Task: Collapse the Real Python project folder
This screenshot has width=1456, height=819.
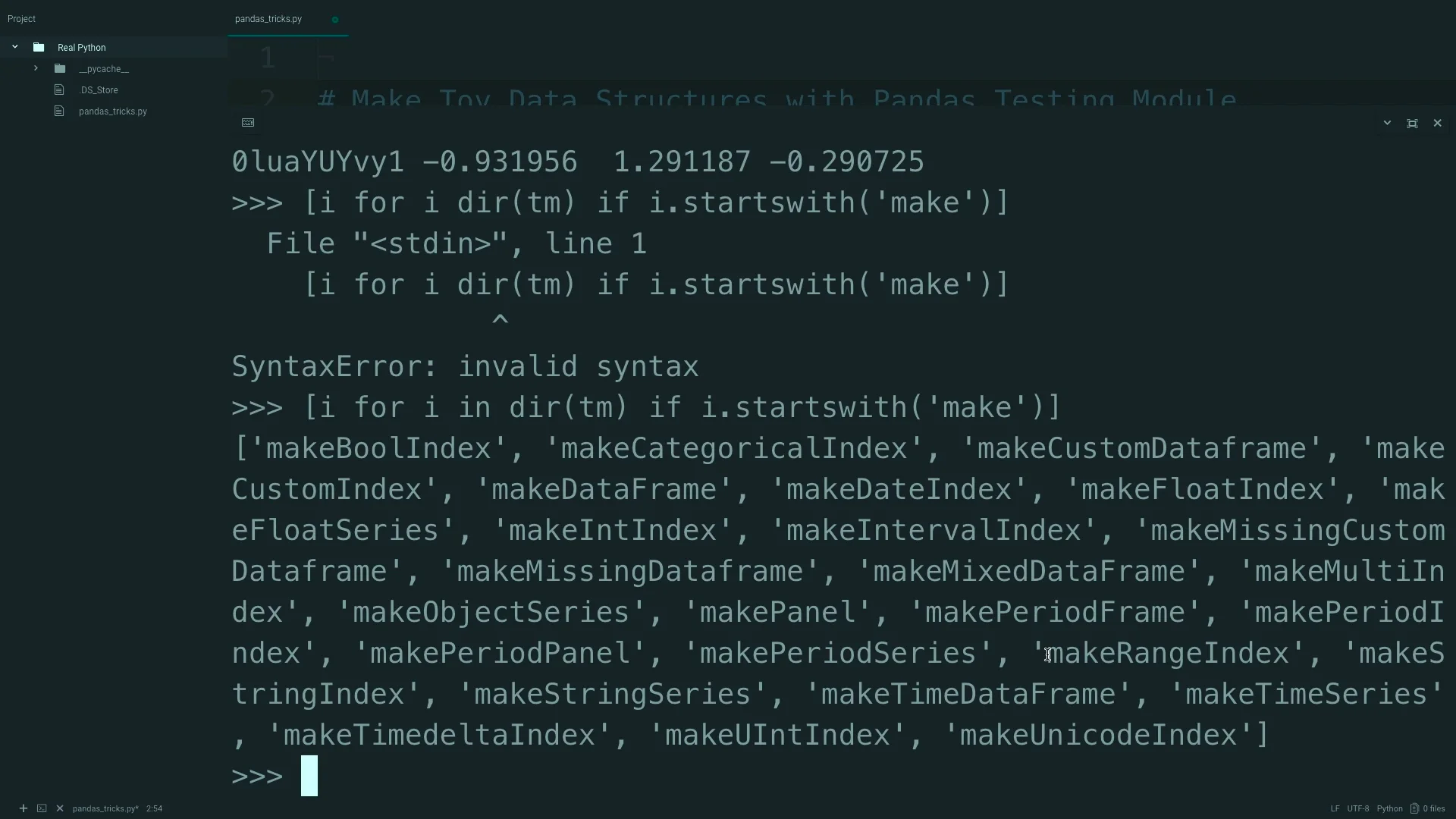Action: click(15, 47)
